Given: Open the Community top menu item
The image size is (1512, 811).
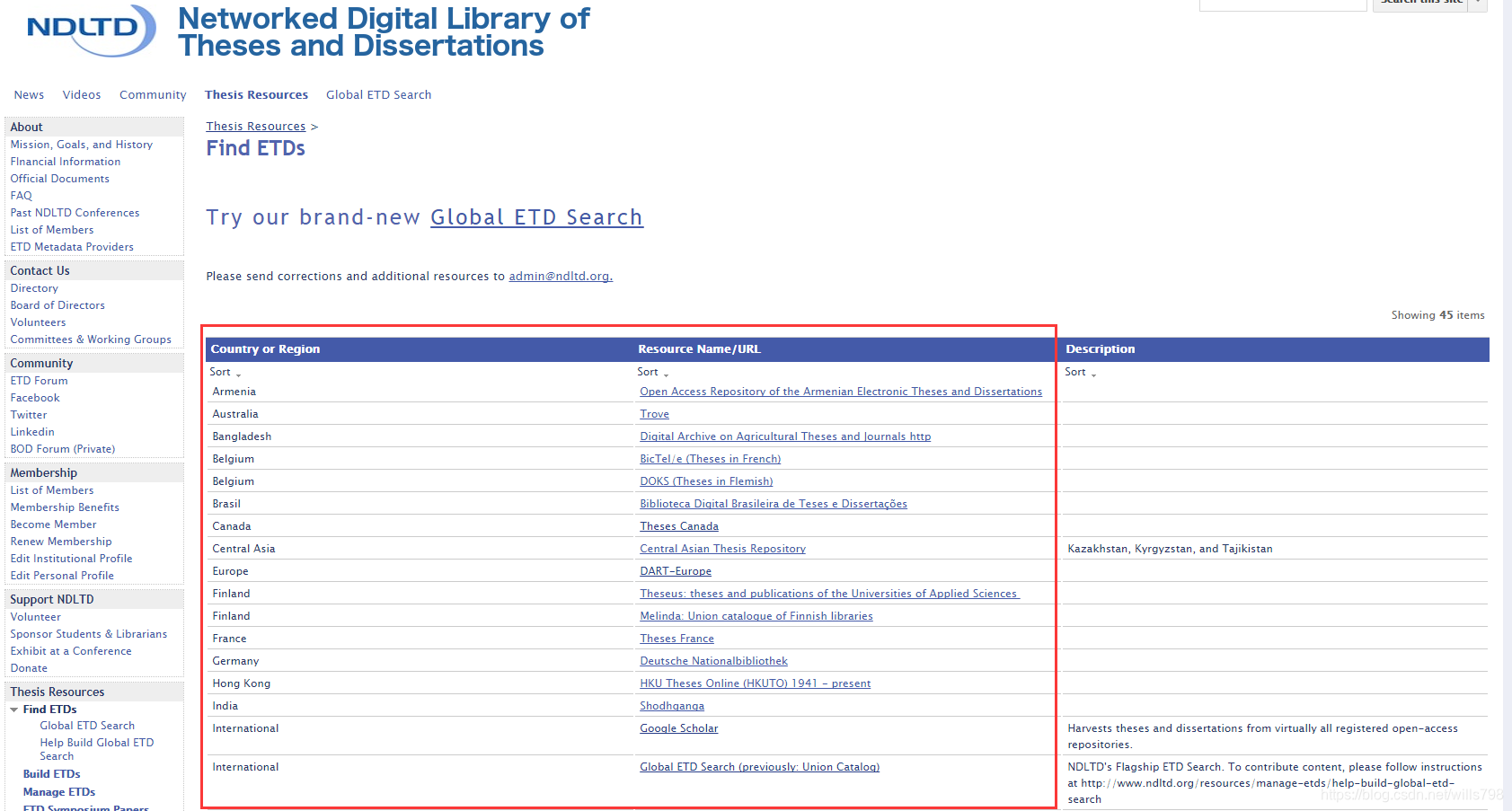Looking at the screenshot, I should [153, 95].
